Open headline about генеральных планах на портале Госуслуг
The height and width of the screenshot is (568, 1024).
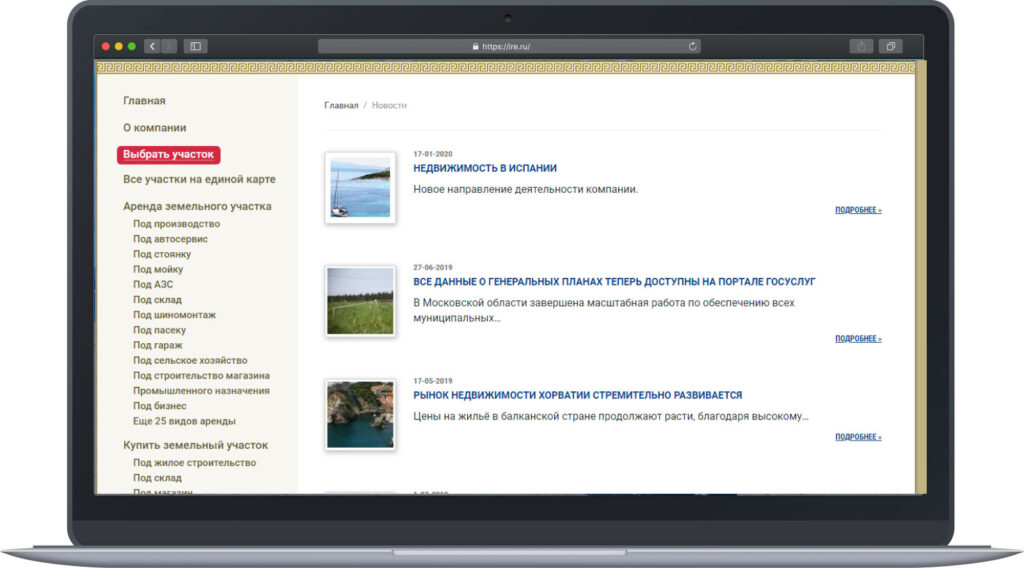point(614,282)
